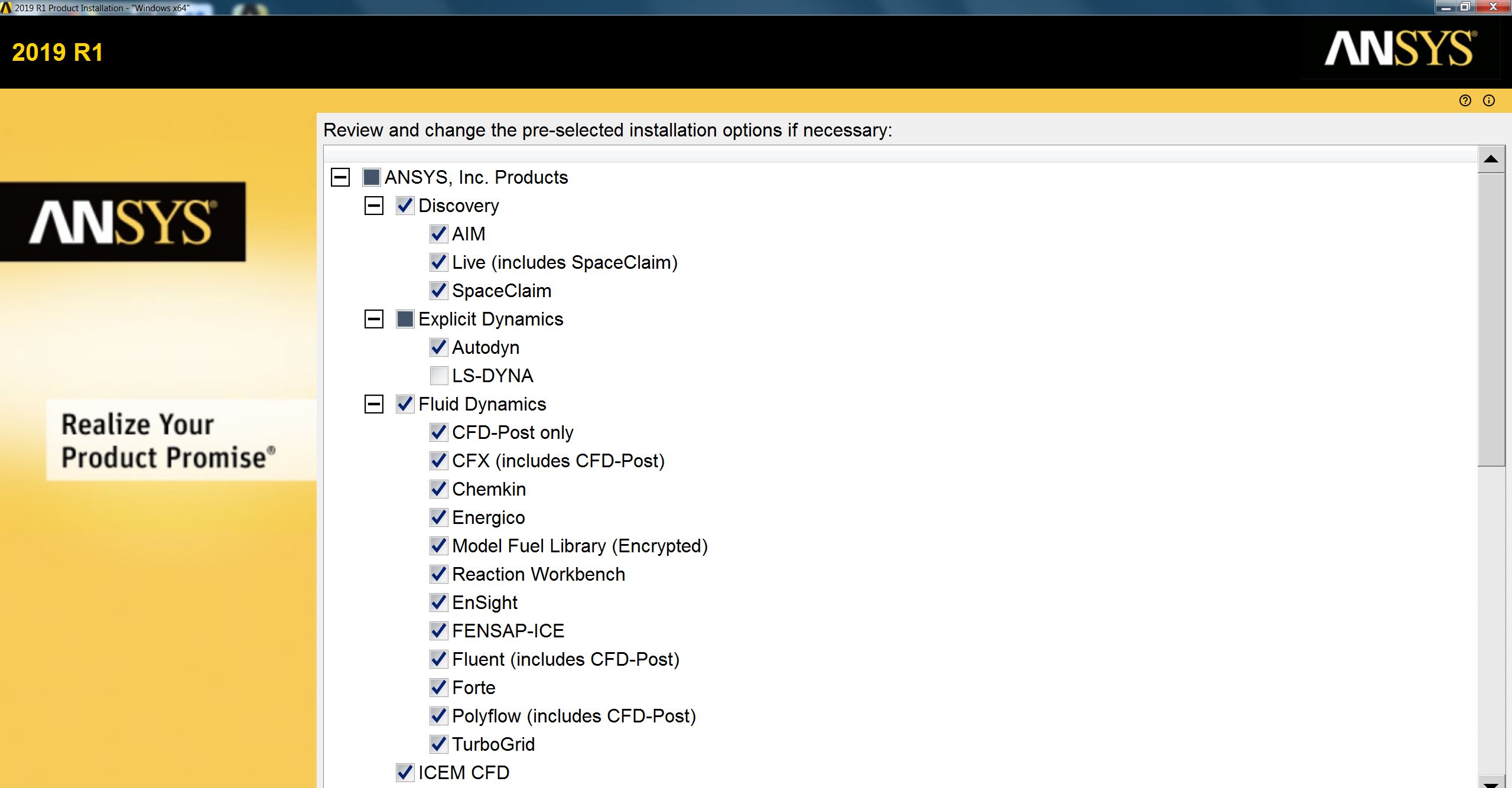The width and height of the screenshot is (1512, 788).
Task: Click the TurboGrid text label
Action: pos(493,744)
